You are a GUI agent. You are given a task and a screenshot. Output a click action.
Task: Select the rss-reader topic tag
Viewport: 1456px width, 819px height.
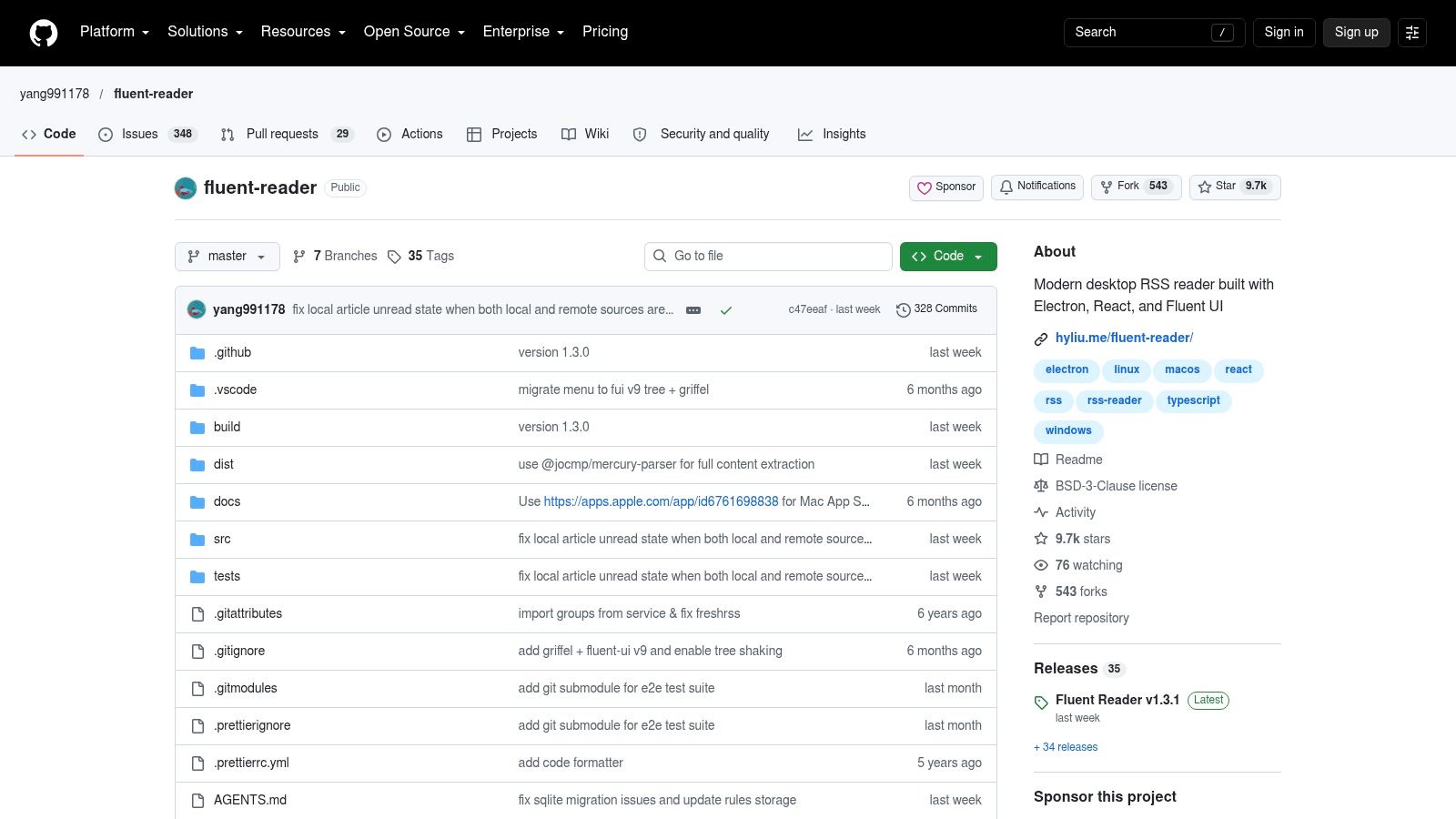click(x=1115, y=400)
